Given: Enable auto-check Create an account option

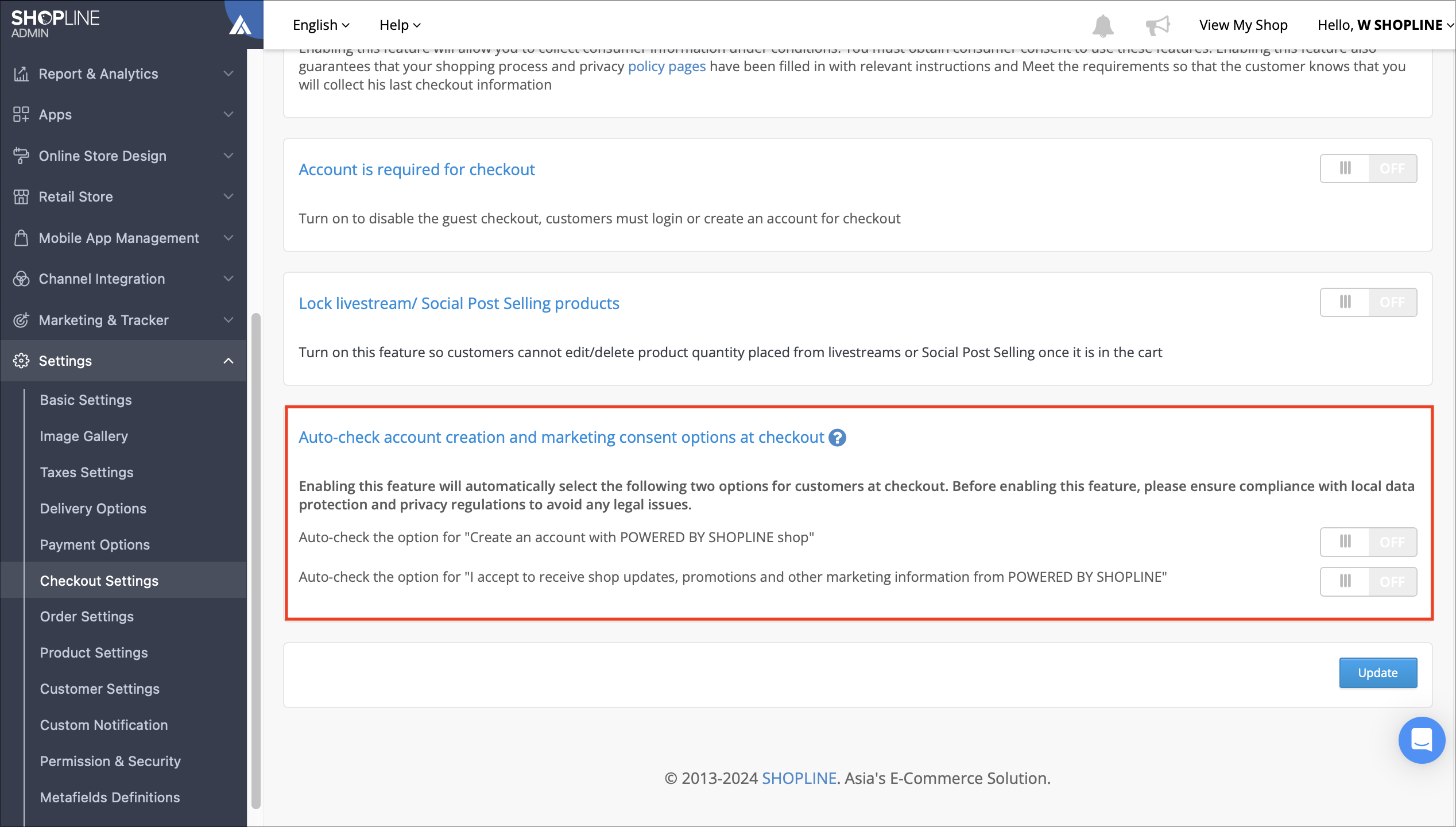Looking at the screenshot, I should pyautogui.click(x=1368, y=542).
